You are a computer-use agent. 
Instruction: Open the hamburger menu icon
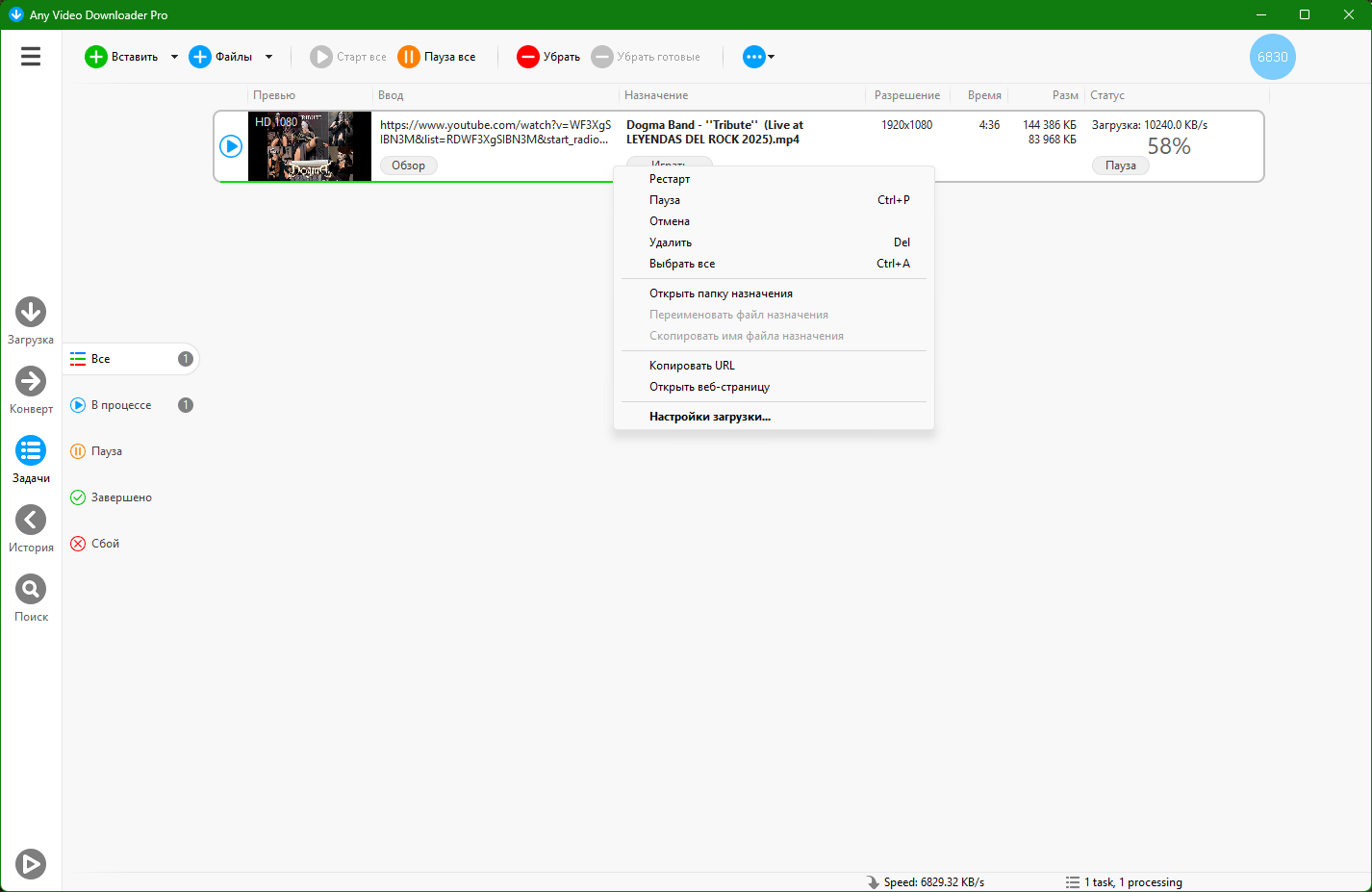(x=31, y=57)
